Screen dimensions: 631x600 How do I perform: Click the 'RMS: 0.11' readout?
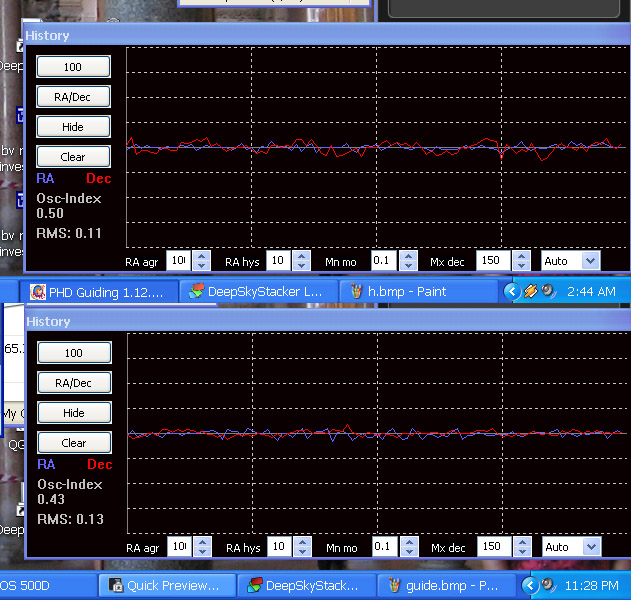(x=69, y=233)
